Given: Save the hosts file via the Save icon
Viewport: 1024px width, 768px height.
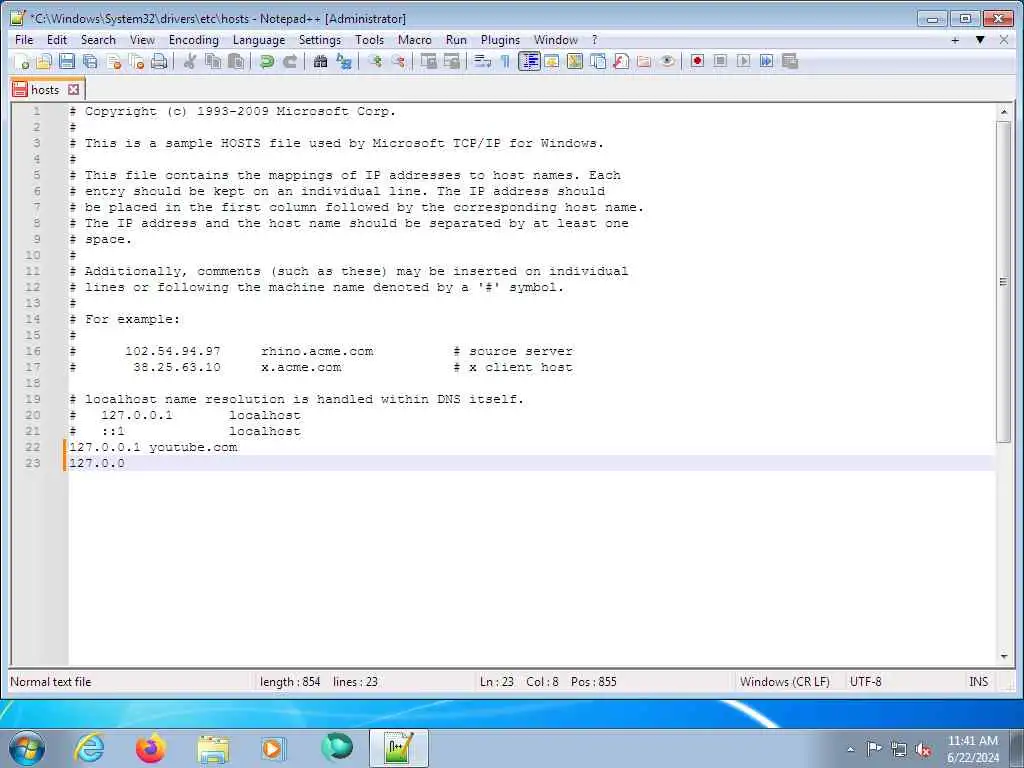Looking at the screenshot, I should tap(67, 61).
